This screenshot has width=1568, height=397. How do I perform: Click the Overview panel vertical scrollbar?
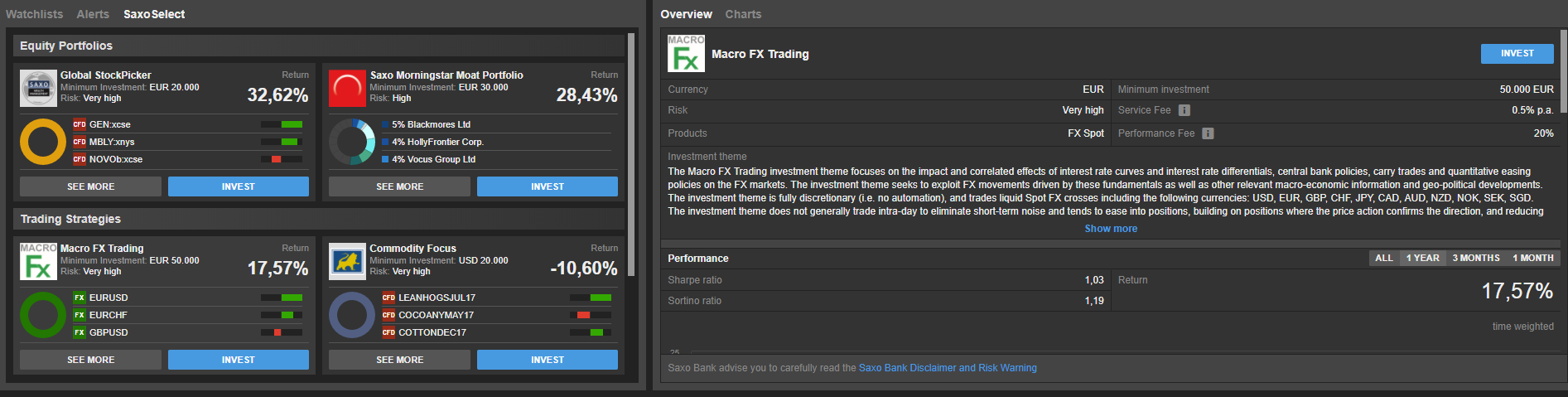1564,71
